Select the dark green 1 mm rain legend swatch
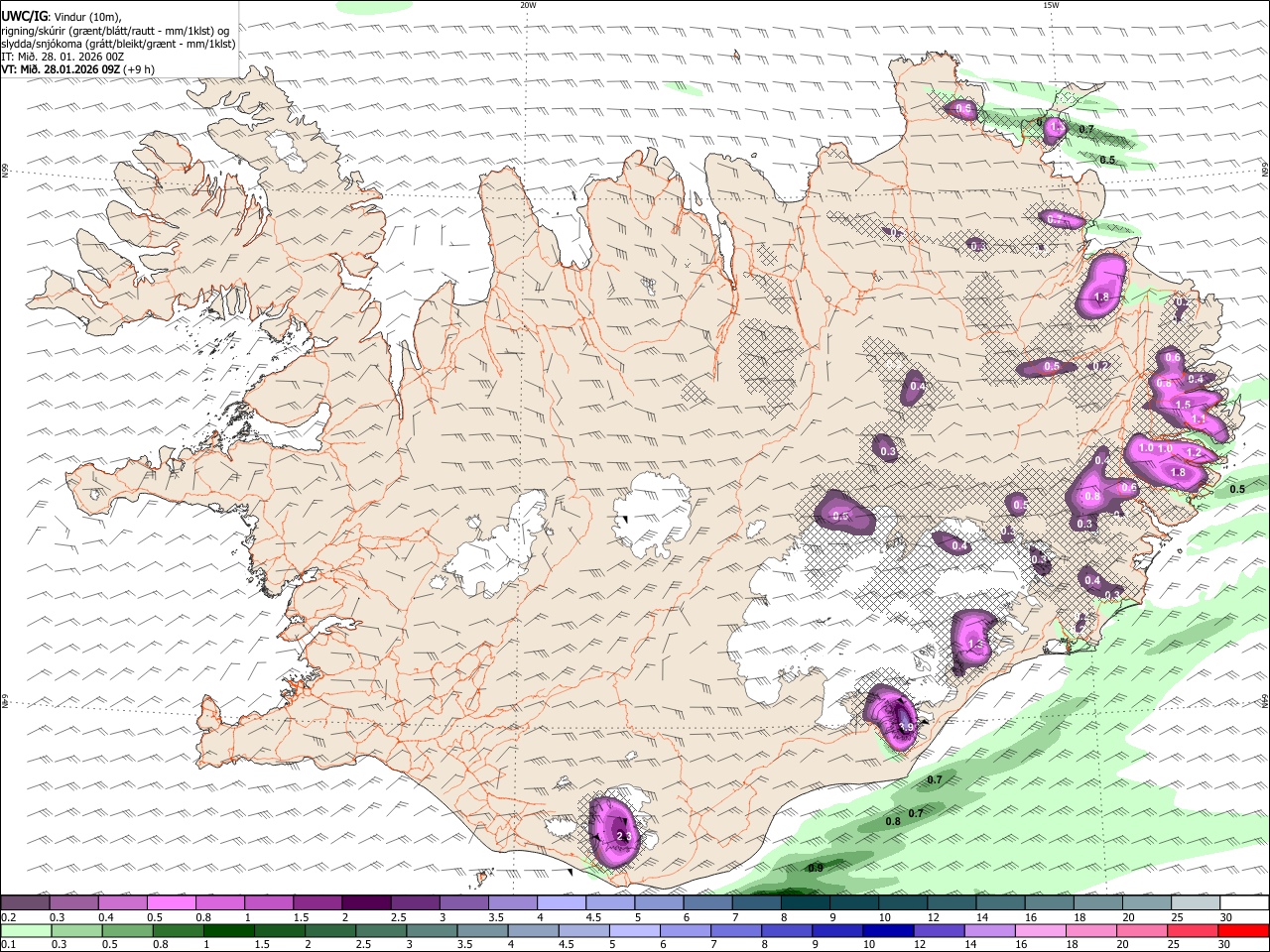Image resolution: width=1270 pixels, height=952 pixels. pos(228,930)
